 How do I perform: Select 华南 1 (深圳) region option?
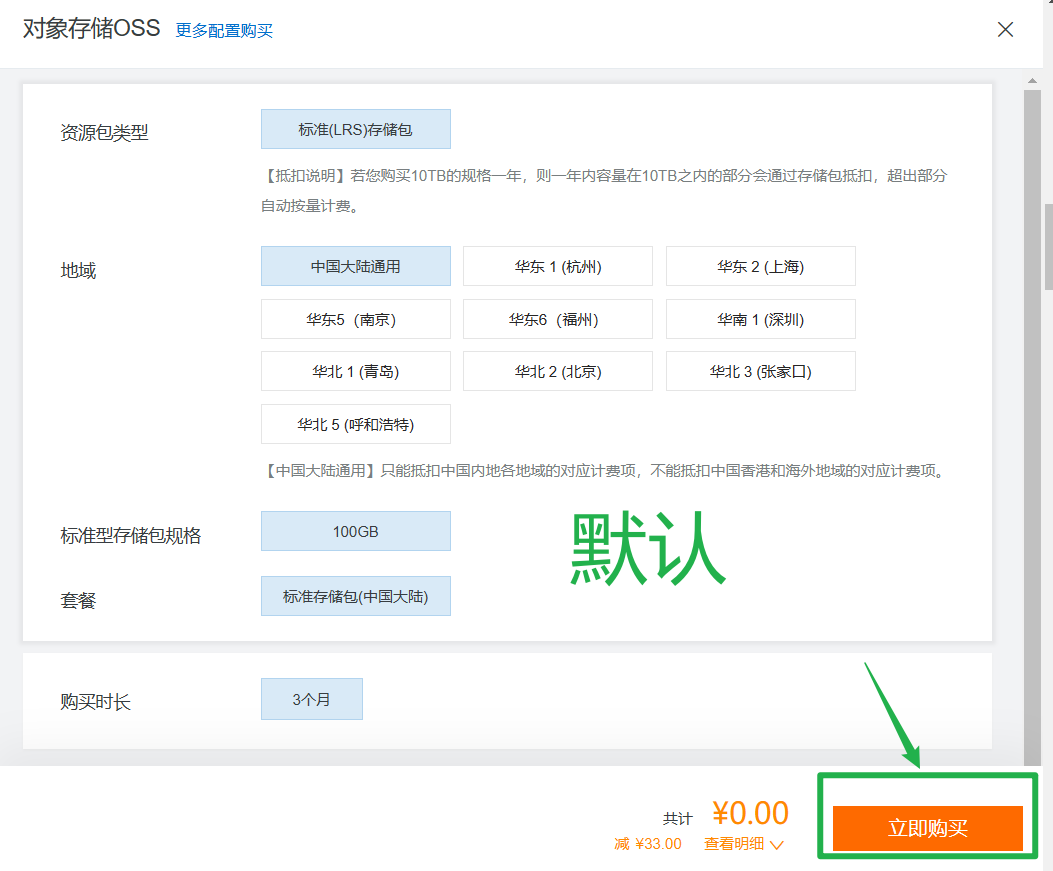pos(761,319)
